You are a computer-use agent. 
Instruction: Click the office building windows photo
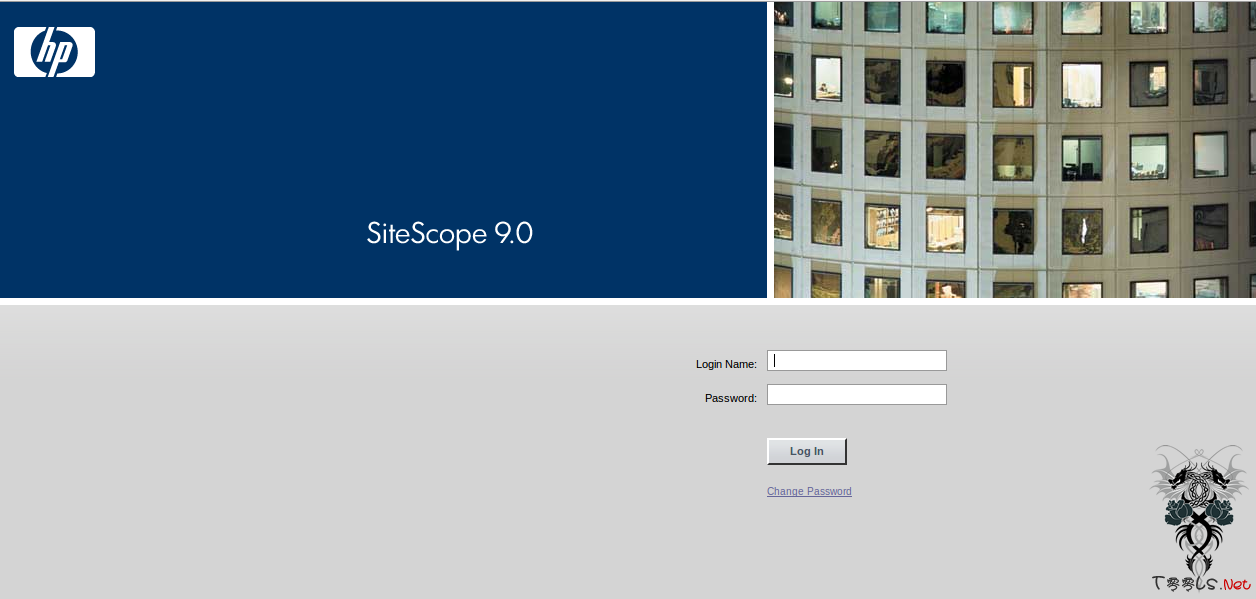point(1015,150)
